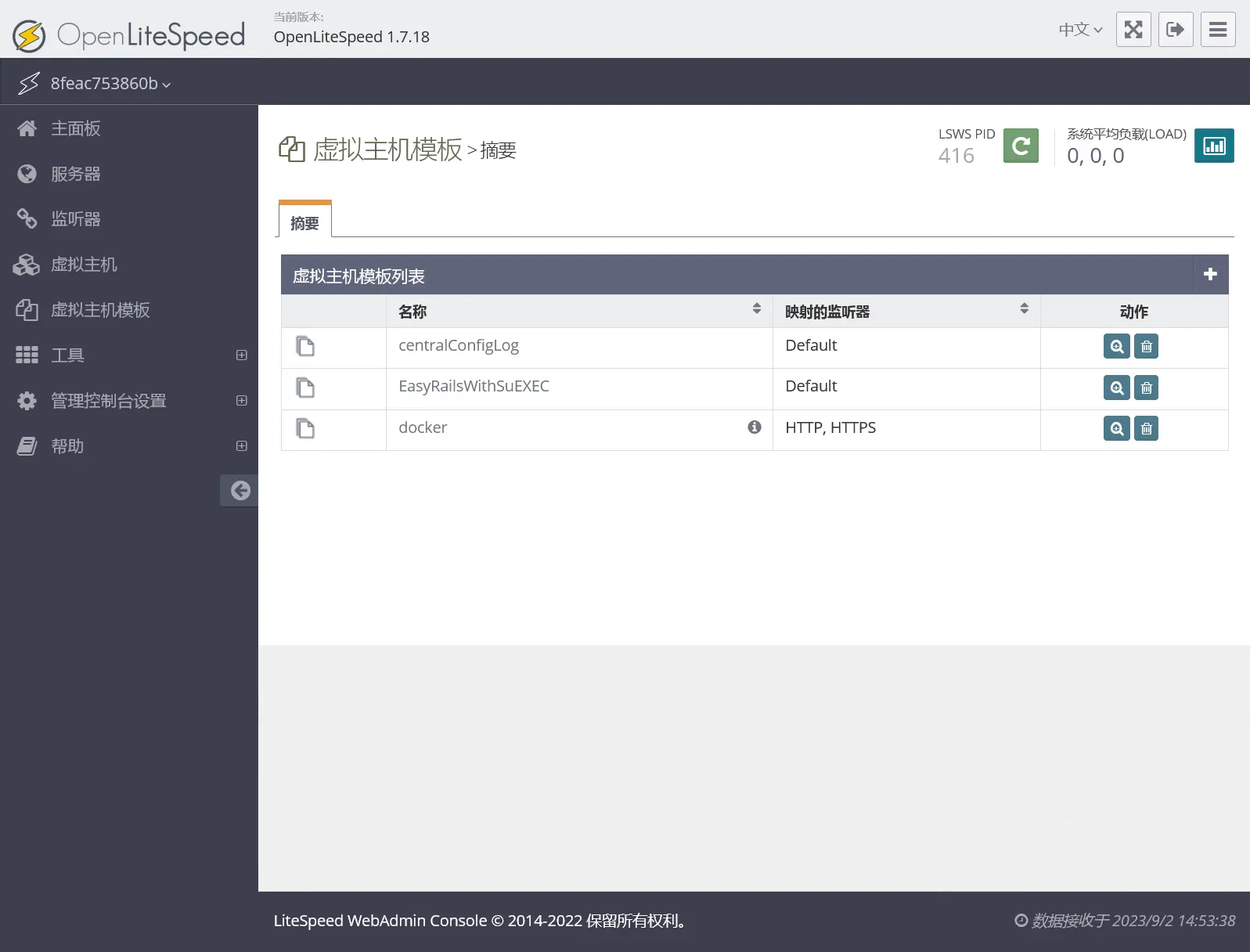This screenshot has width=1250, height=952.
Task: Open the 中文 language dropdown
Action: click(x=1080, y=30)
